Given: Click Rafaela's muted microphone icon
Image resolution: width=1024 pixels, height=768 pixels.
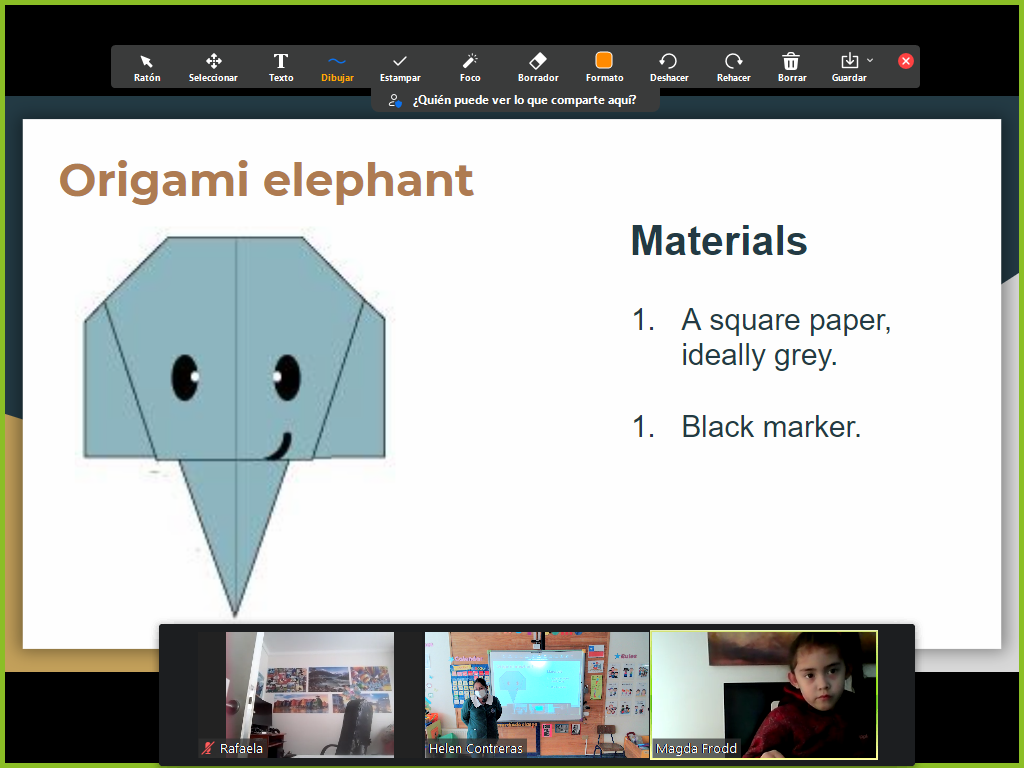Looking at the screenshot, I should pos(209,748).
